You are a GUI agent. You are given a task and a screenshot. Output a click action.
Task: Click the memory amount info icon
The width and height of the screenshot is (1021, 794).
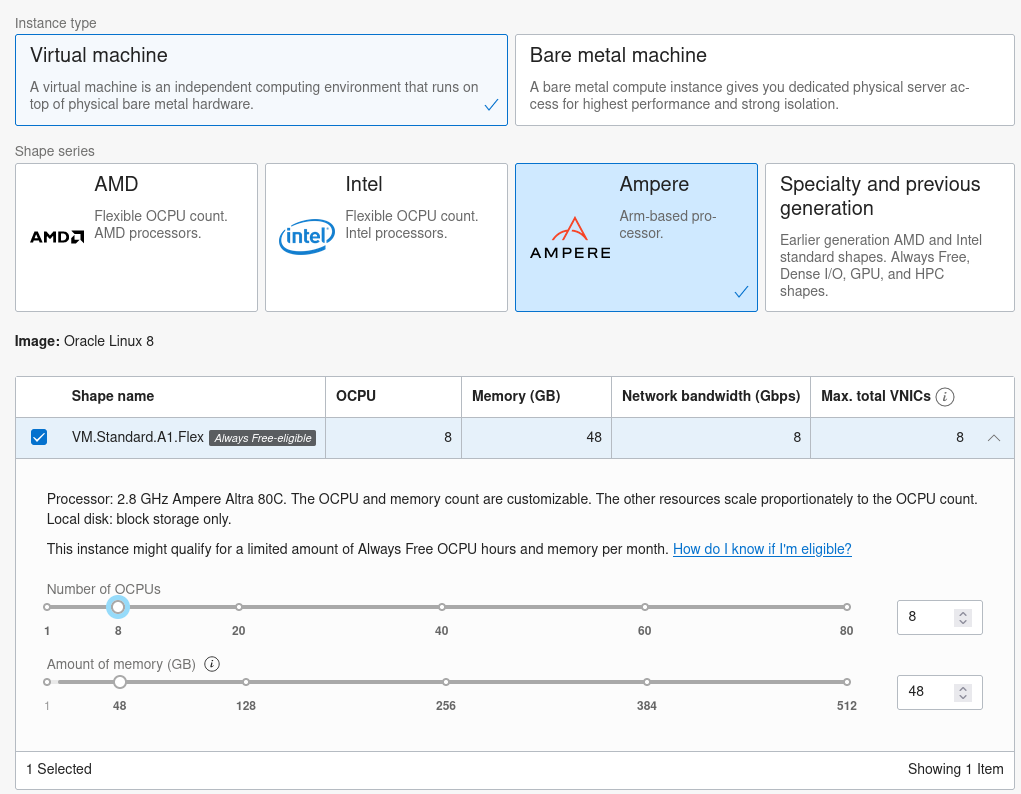212,664
